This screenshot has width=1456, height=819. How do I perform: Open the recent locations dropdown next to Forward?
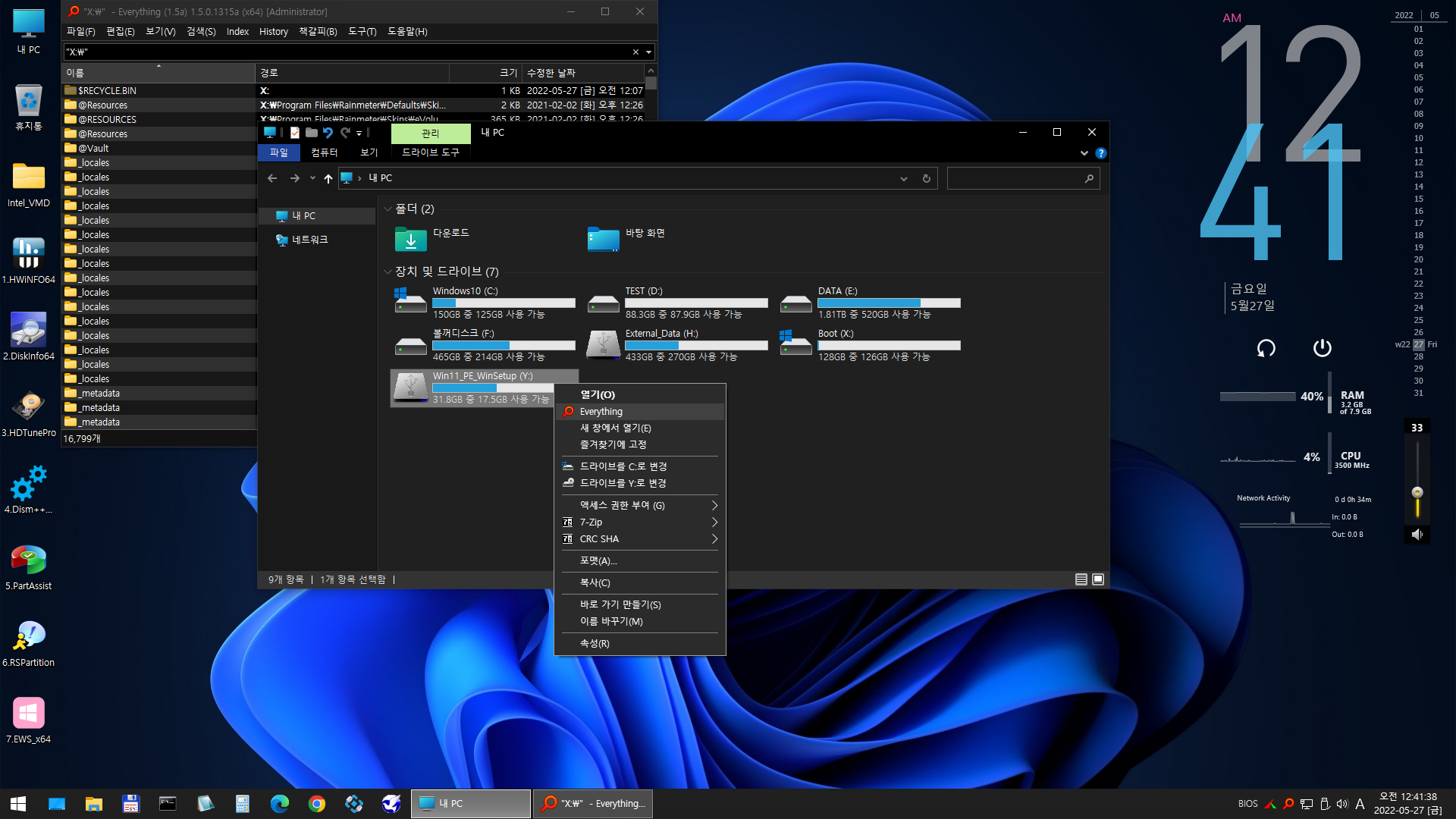tap(312, 178)
